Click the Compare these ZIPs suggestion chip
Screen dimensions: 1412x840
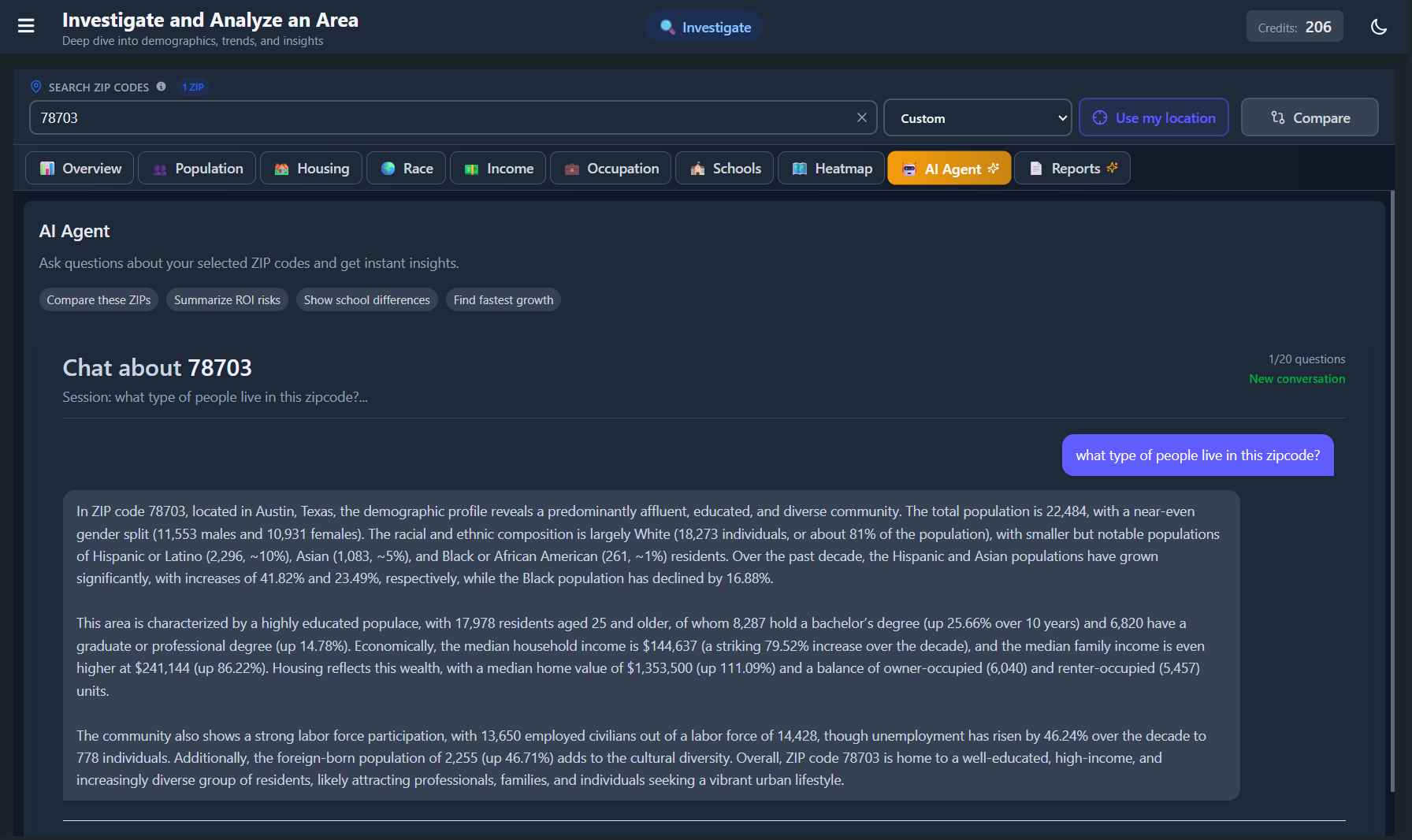98,299
